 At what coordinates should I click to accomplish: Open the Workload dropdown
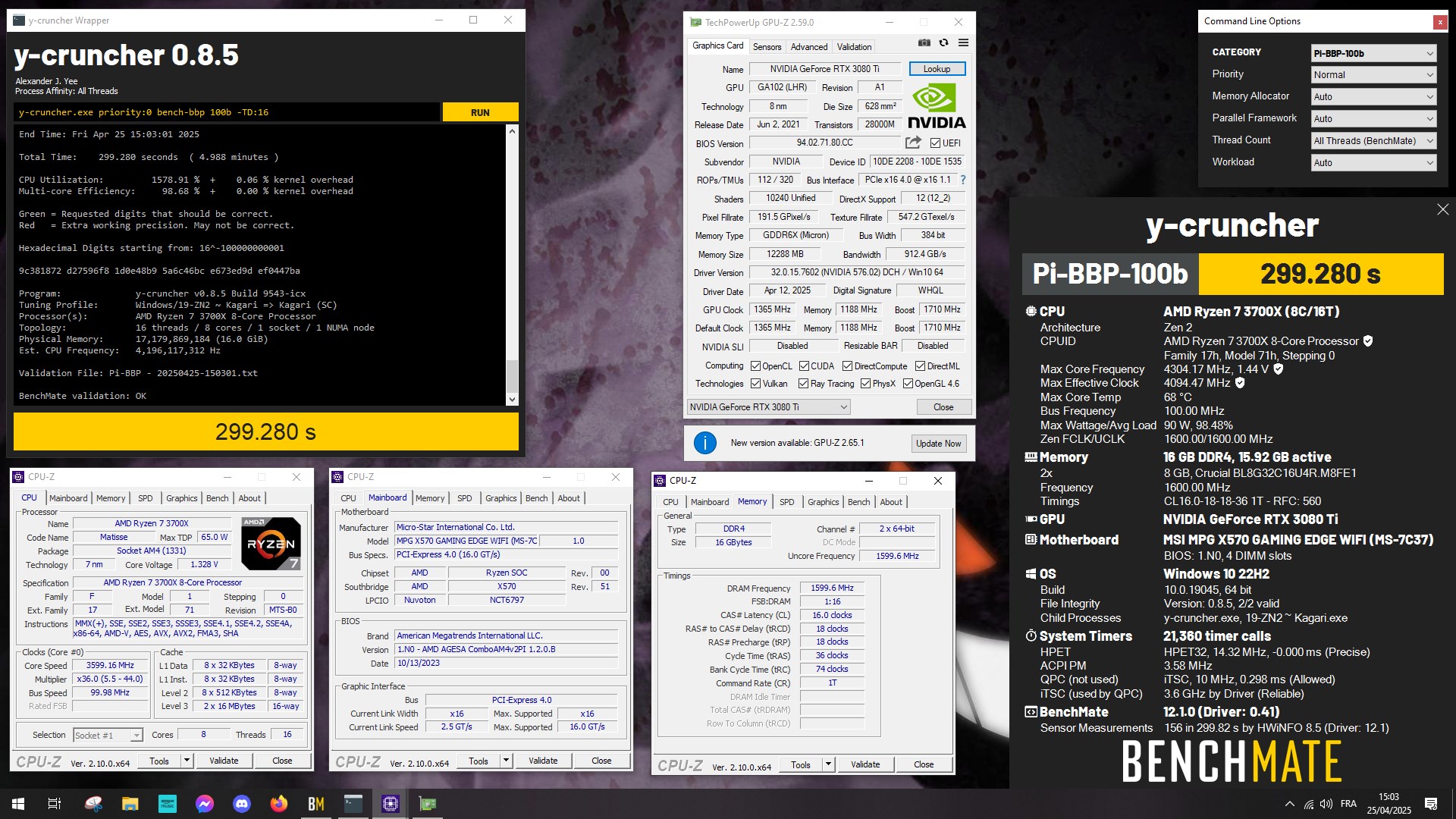tap(1373, 163)
